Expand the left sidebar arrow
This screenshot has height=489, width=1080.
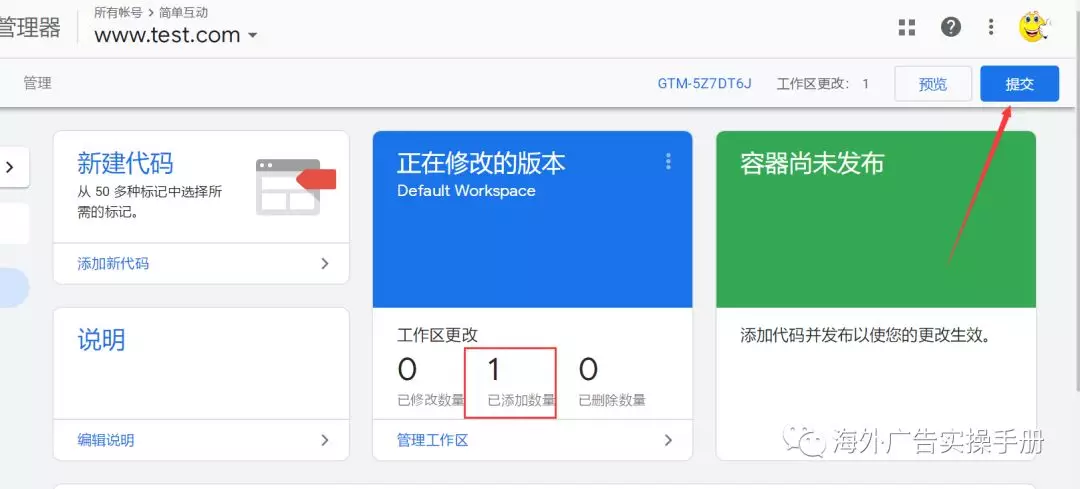coord(11,168)
